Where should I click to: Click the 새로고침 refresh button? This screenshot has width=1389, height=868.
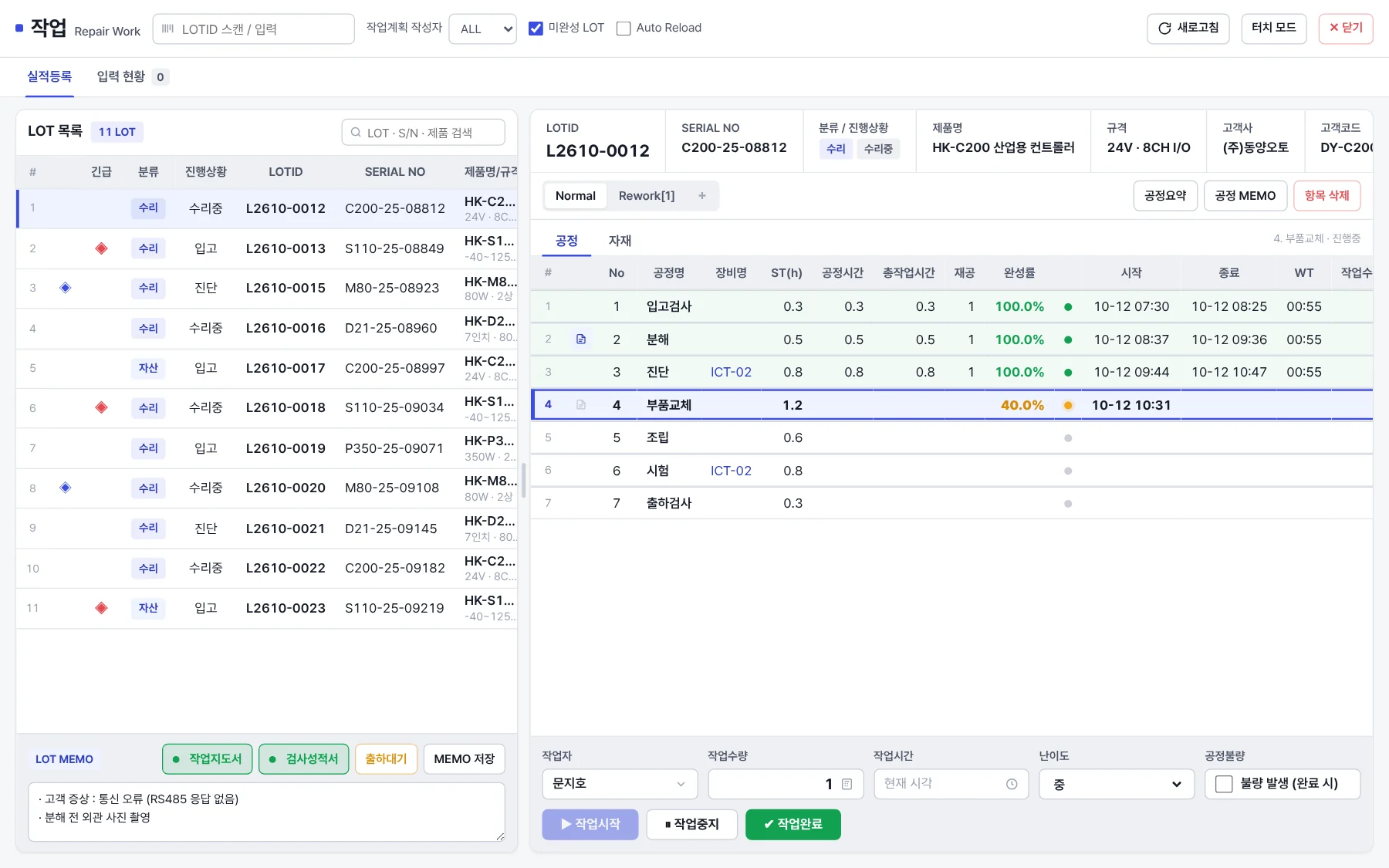[x=1188, y=29]
